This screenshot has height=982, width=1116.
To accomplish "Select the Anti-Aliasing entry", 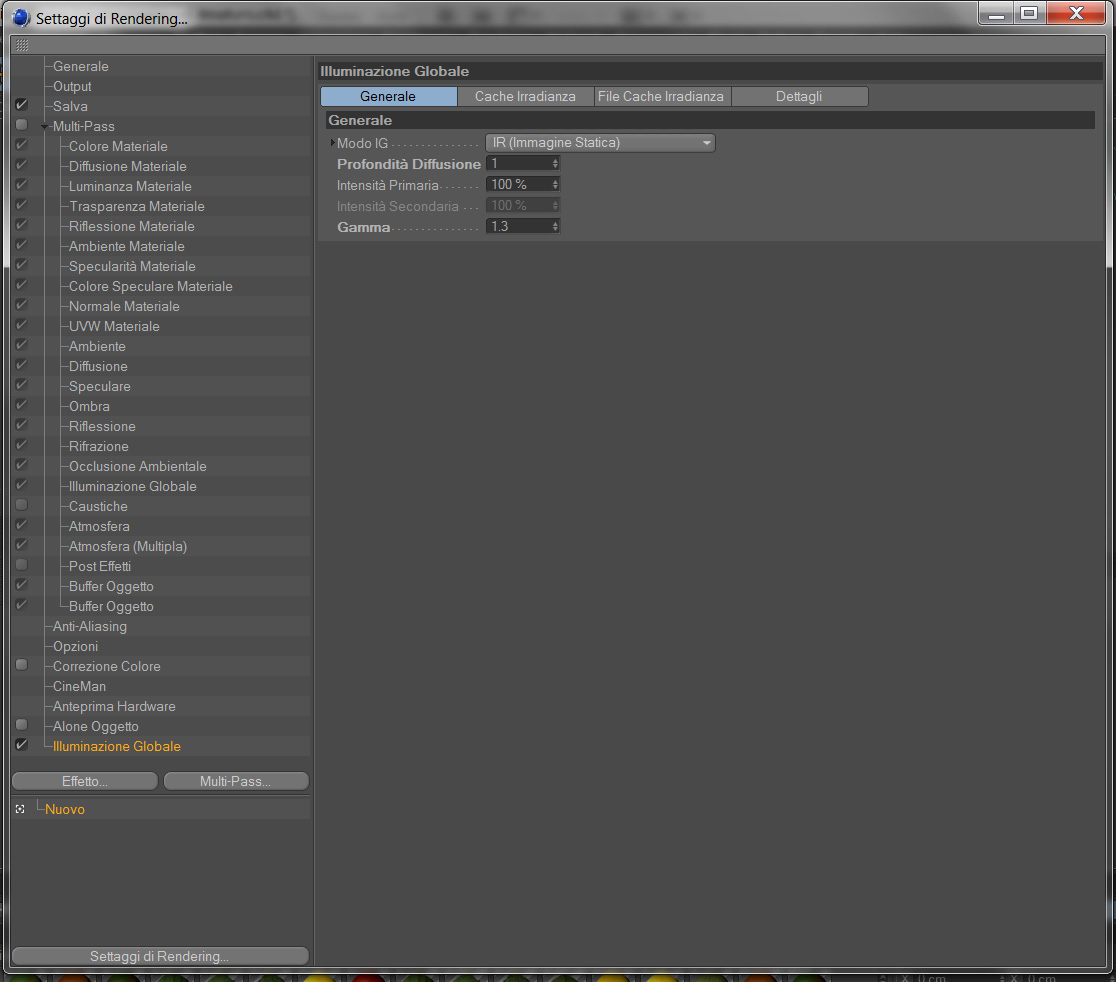I will click(90, 626).
